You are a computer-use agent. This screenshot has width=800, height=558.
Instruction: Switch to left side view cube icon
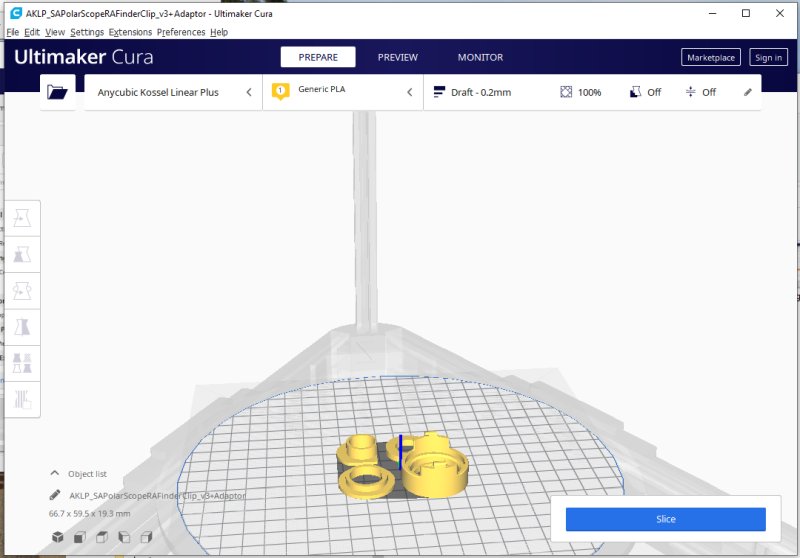point(124,537)
